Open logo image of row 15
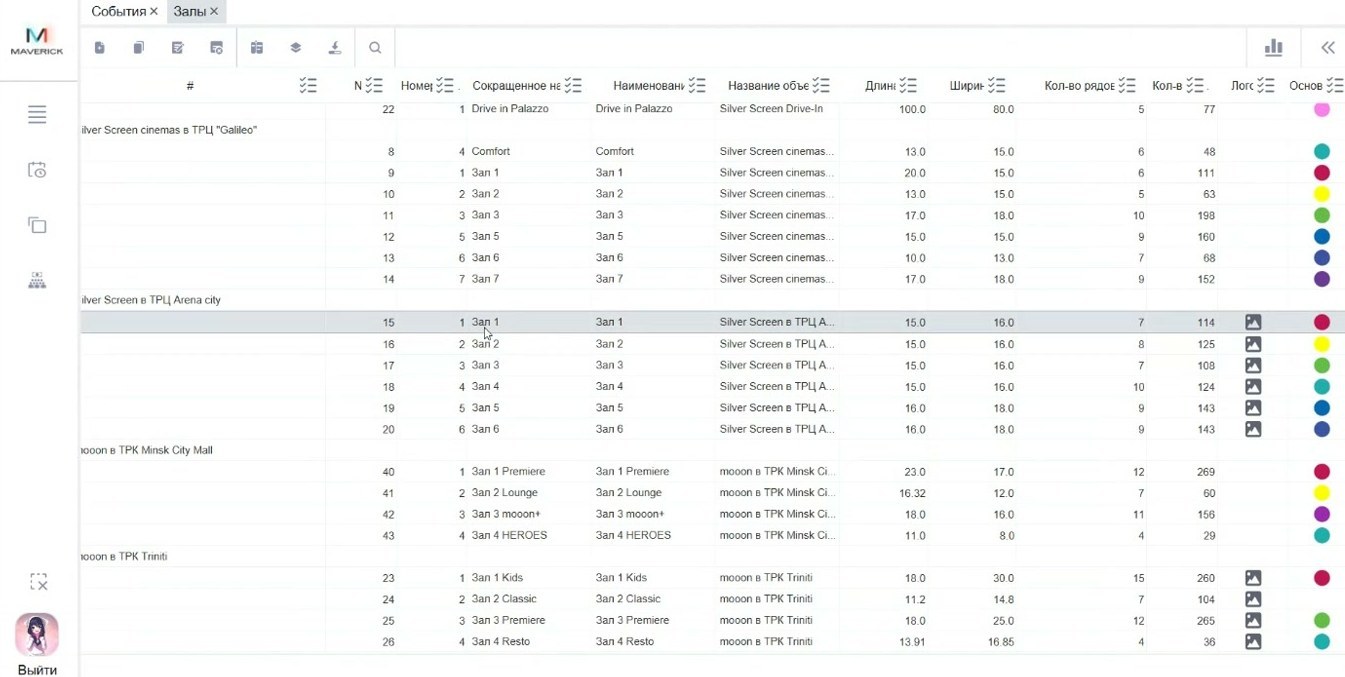 [1253, 322]
